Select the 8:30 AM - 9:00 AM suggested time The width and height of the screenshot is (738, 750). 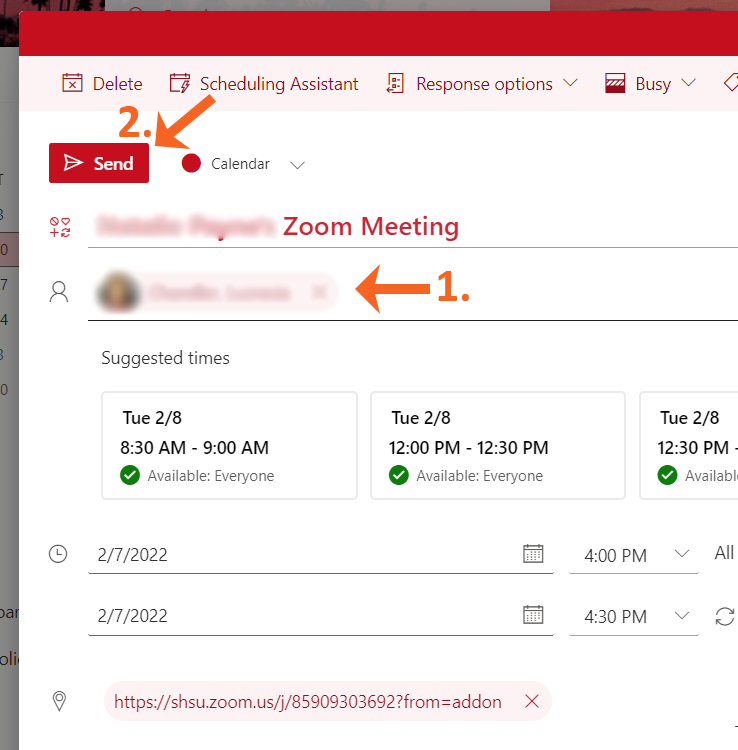coord(229,445)
